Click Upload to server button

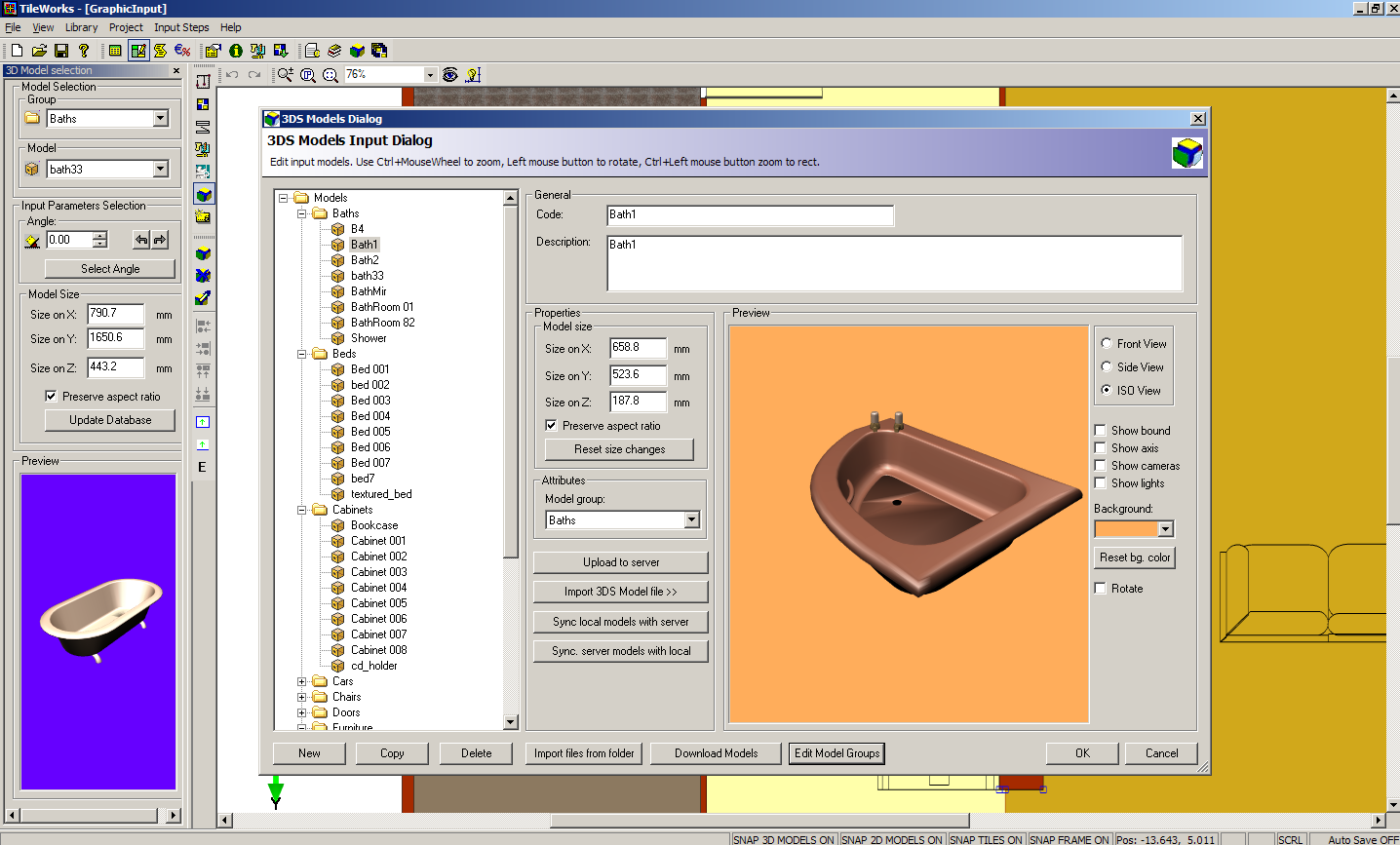621,562
